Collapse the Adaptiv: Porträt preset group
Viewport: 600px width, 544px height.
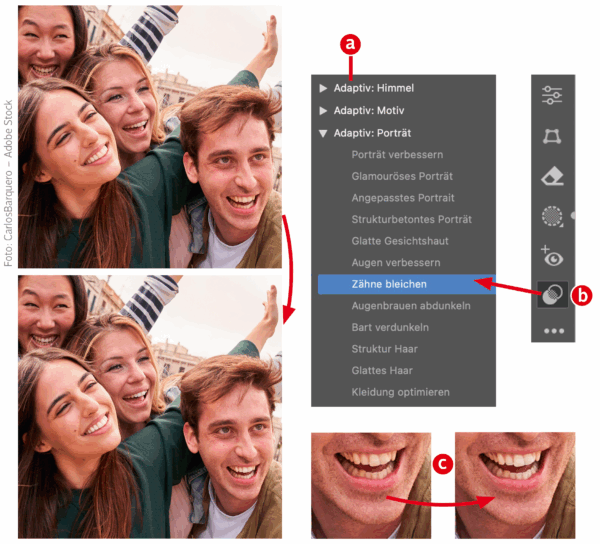click(x=322, y=133)
